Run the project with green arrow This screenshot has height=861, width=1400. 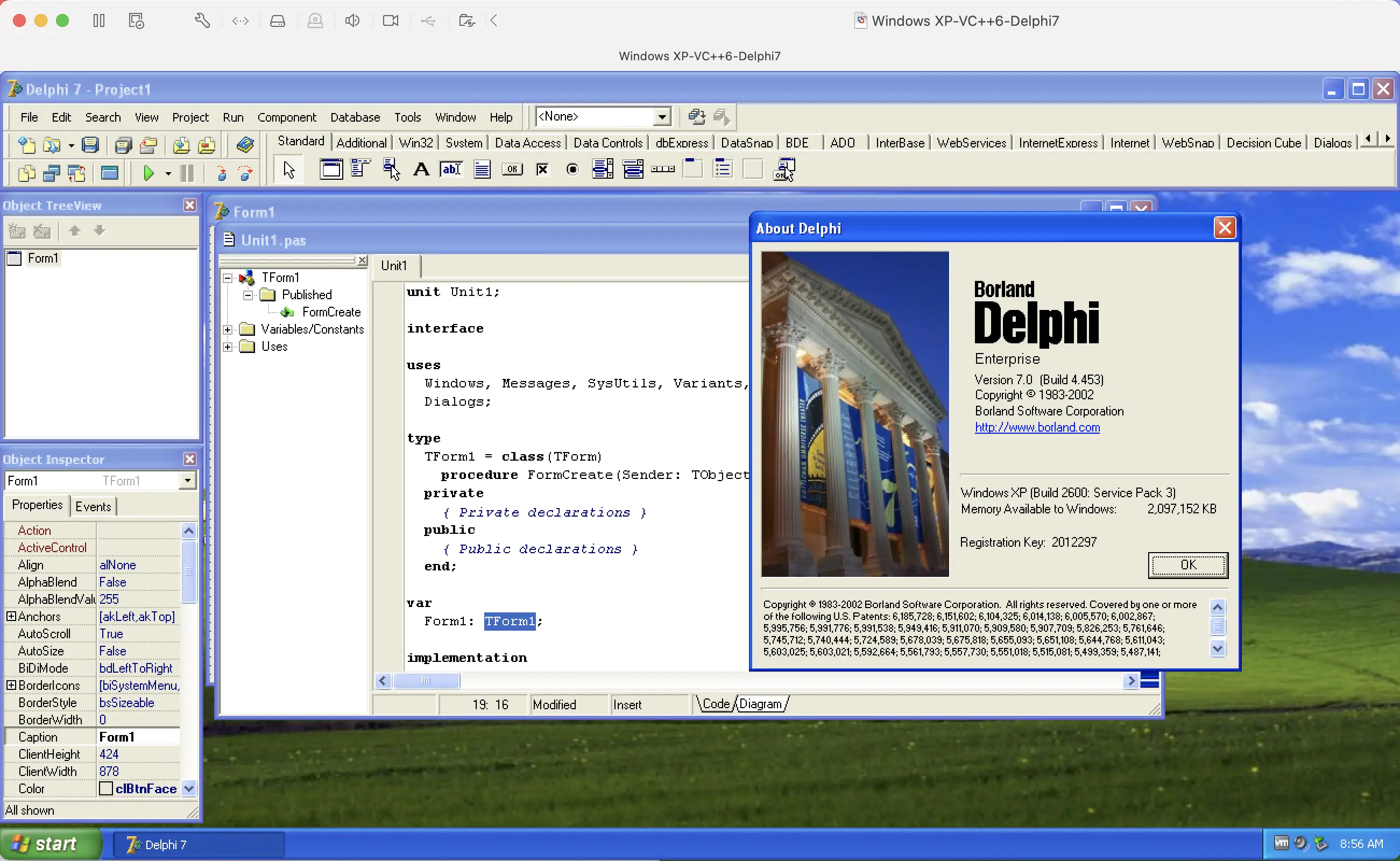click(x=149, y=173)
